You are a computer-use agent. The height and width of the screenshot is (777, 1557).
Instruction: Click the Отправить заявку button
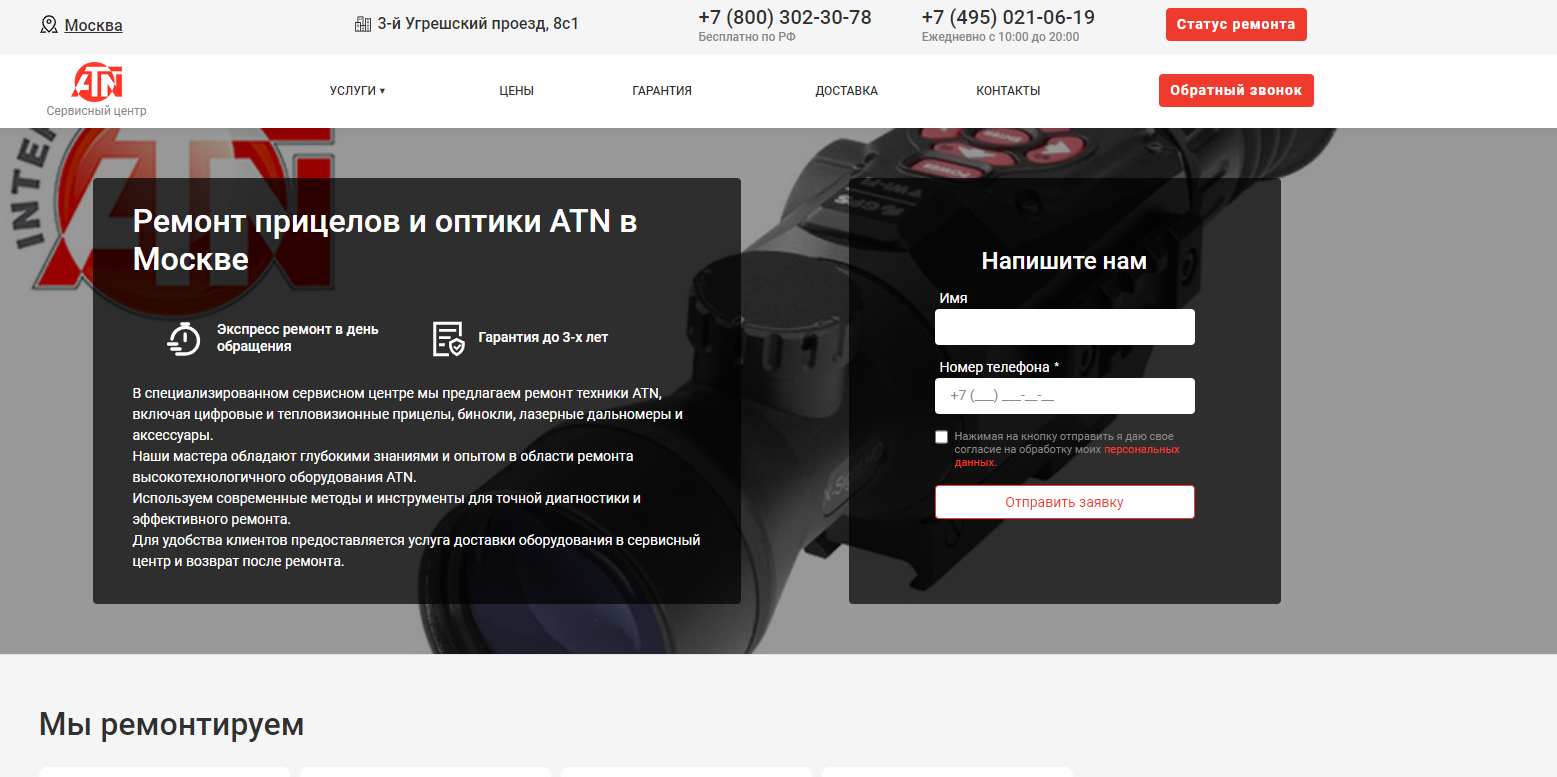coord(1065,502)
